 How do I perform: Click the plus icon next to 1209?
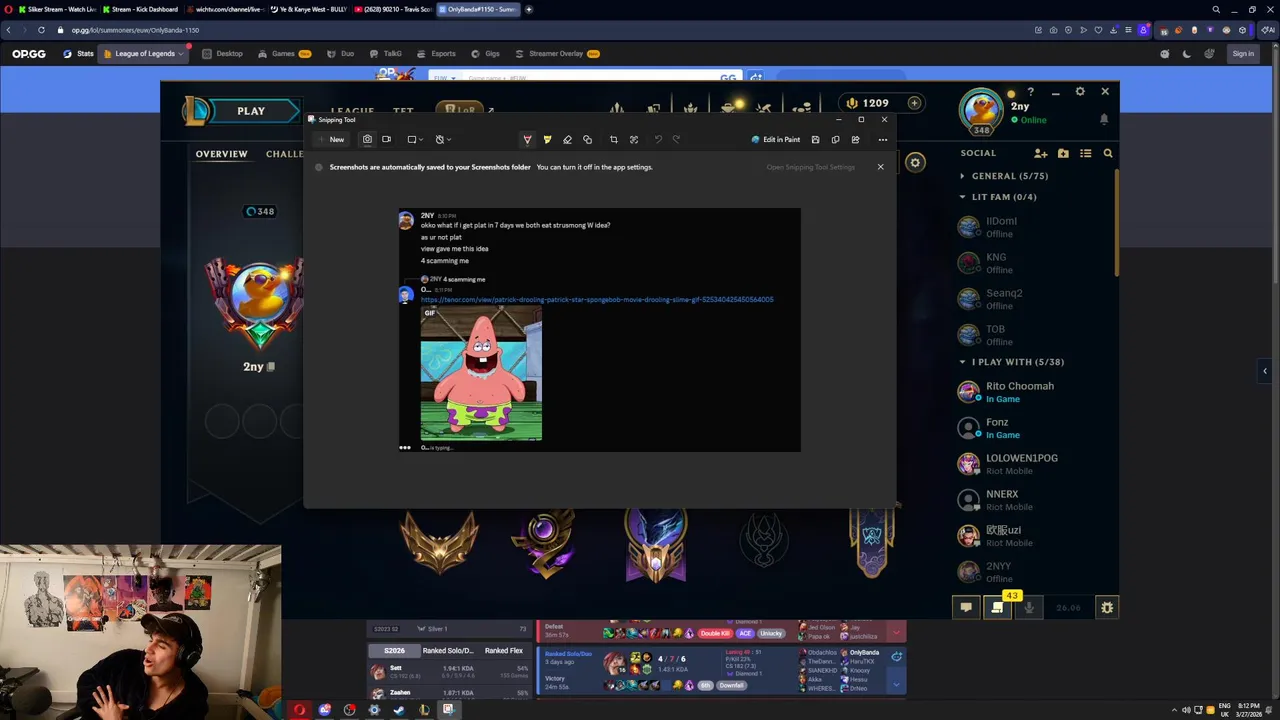[914, 103]
